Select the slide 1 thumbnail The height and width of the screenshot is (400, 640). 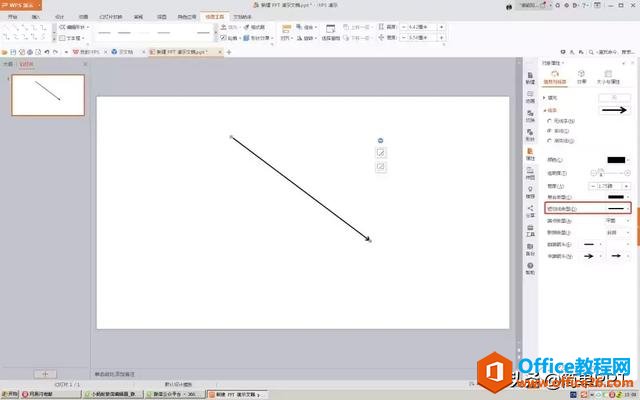tap(48, 95)
